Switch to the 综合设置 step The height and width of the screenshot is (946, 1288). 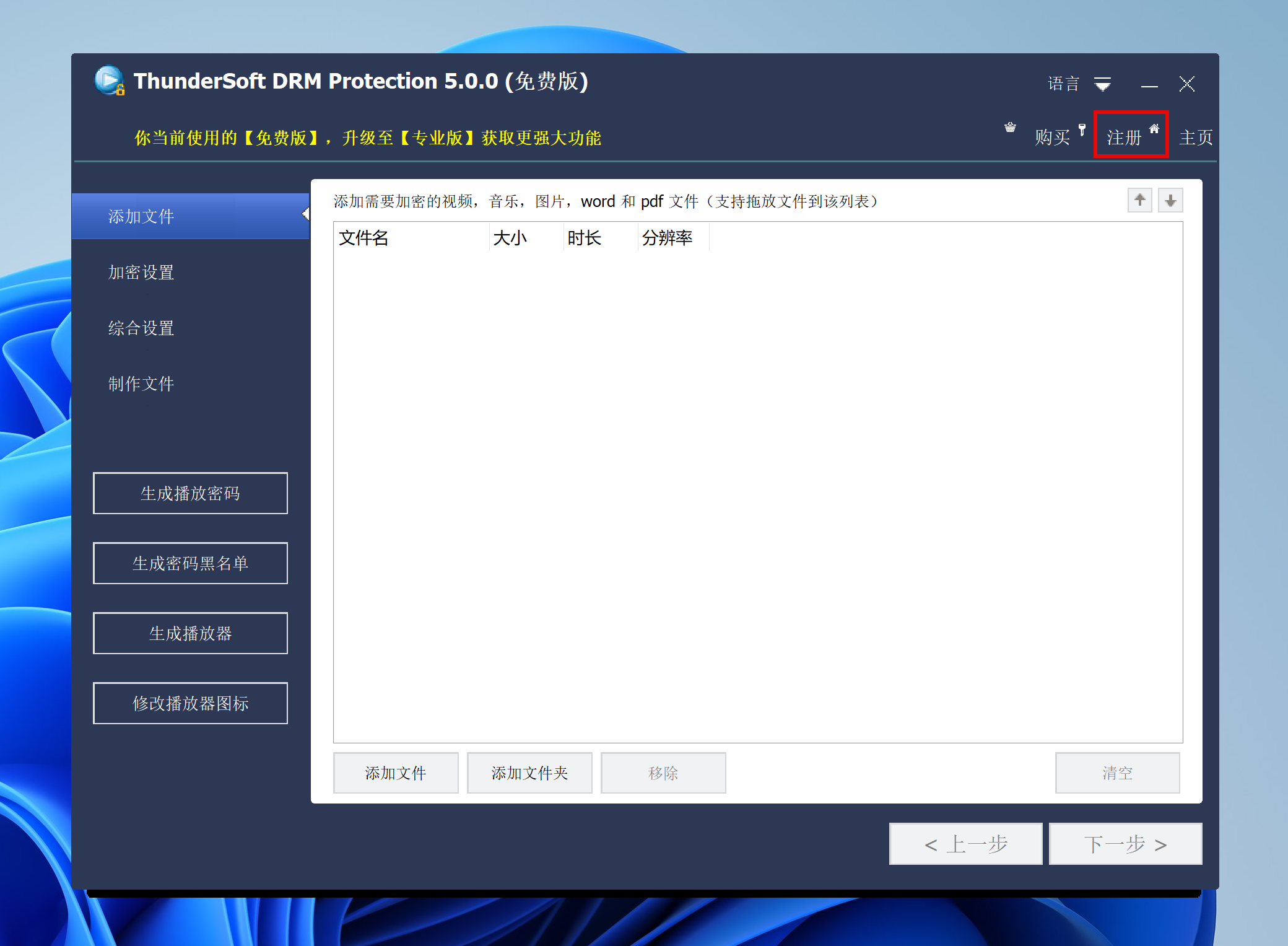[x=141, y=328]
